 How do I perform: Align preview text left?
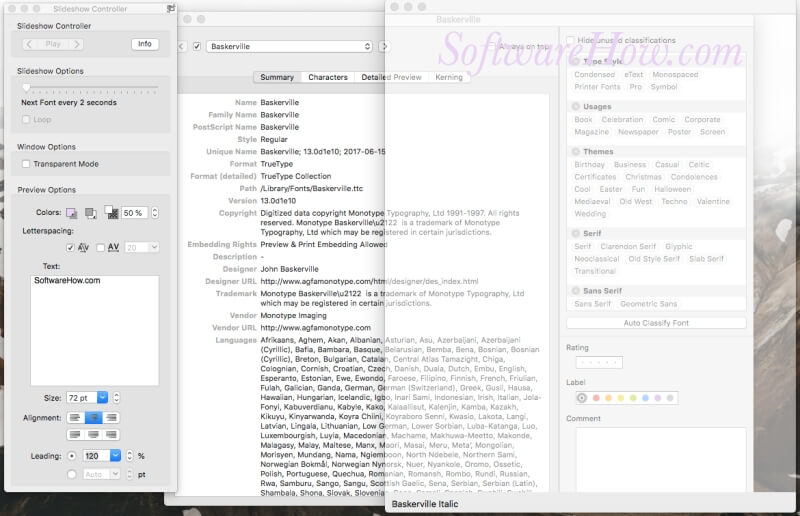[75, 418]
